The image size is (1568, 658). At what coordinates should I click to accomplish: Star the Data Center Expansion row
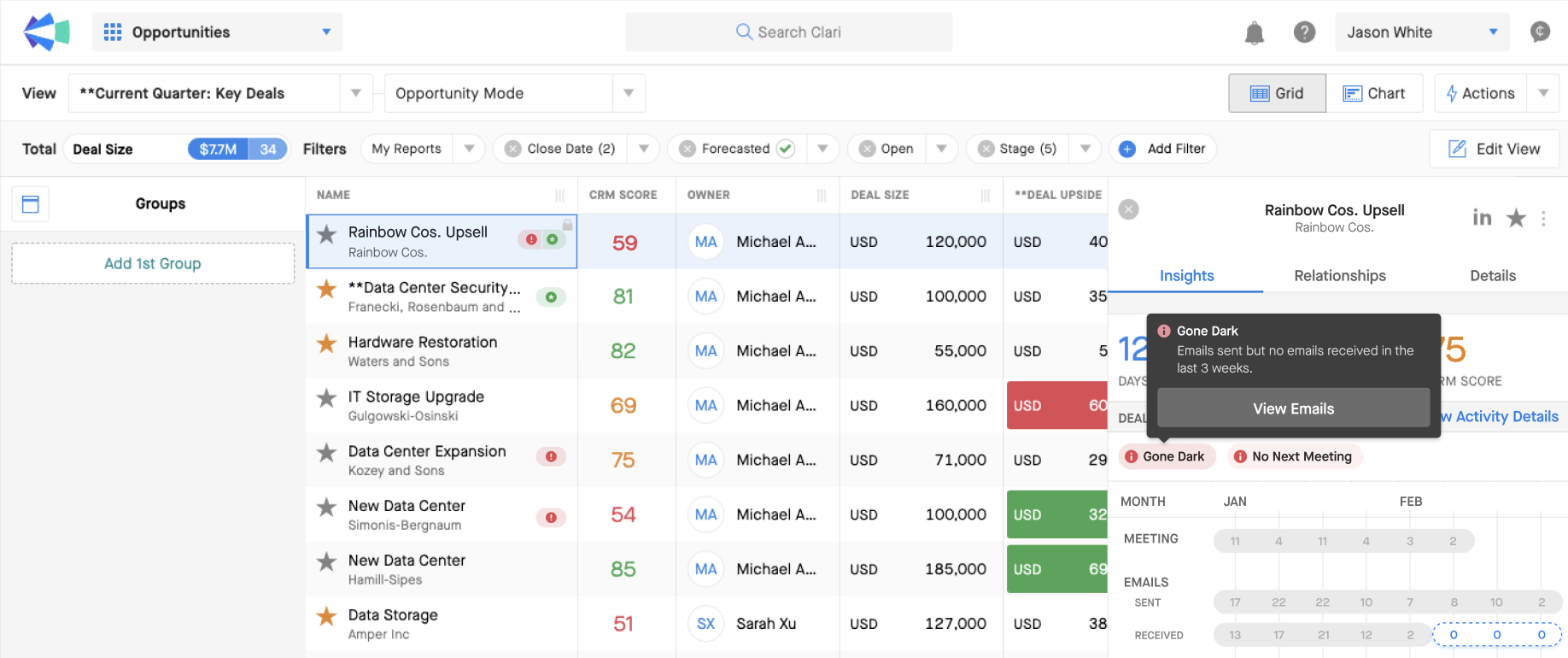click(326, 453)
